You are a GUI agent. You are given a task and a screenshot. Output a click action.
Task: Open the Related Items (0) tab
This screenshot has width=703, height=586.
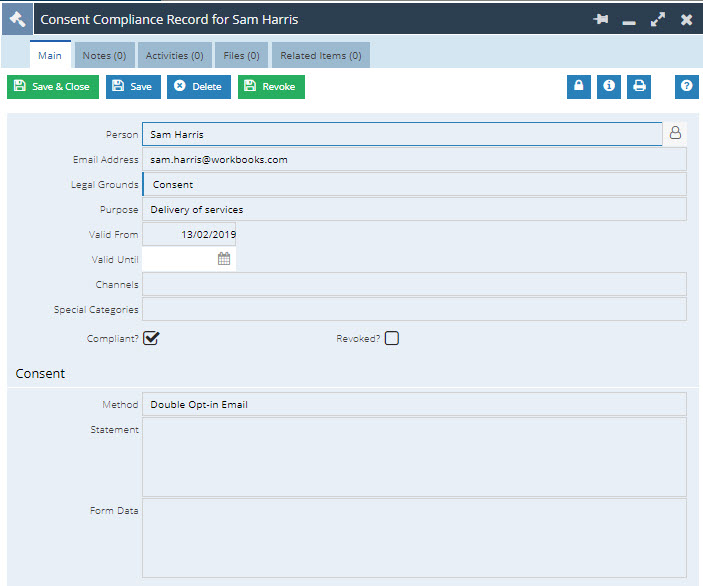(x=321, y=55)
